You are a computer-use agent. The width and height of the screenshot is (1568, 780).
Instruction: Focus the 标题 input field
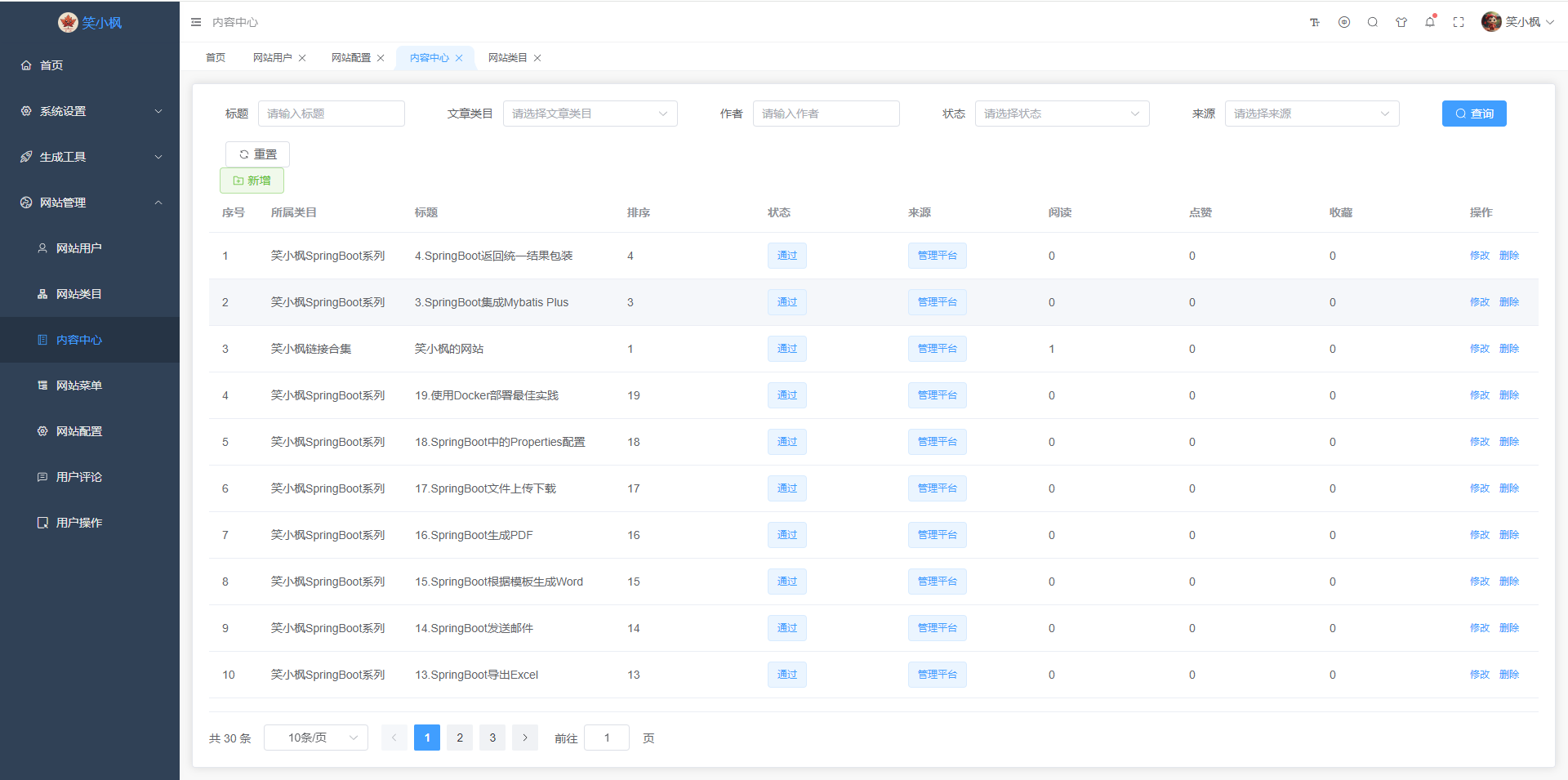332,114
